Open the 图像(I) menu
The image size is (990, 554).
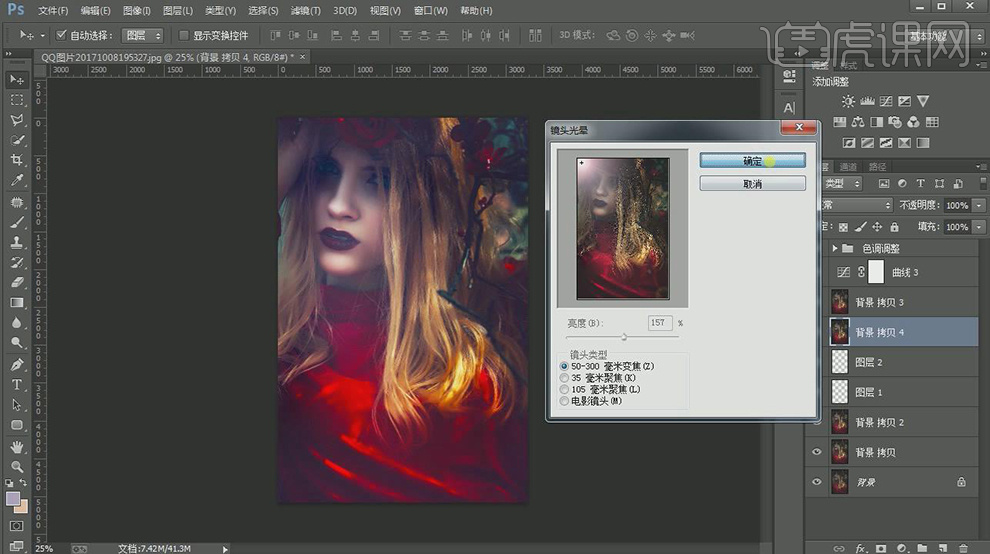point(136,11)
